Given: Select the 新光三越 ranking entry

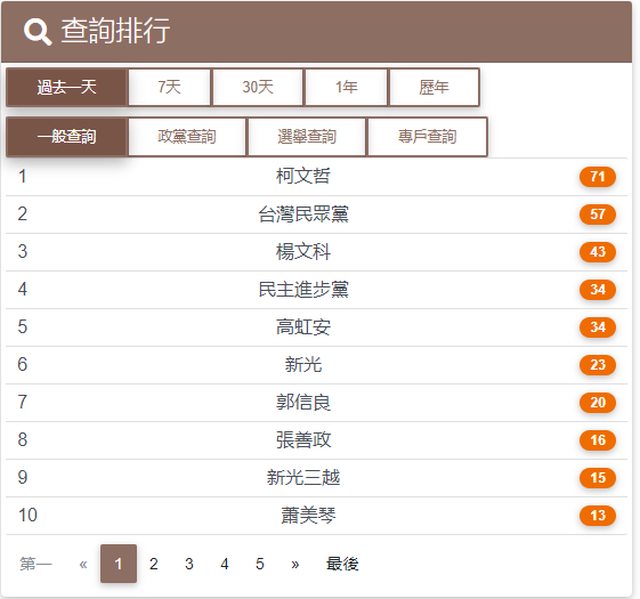Looking at the screenshot, I should pyautogui.click(x=303, y=478).
